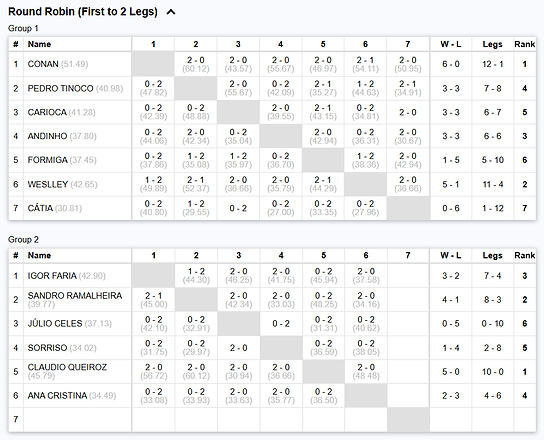Click CLAUDIO QUEIROZ name in Group 2
The height and width of the screenshot is (440, 544).
[x=67, y=367]
